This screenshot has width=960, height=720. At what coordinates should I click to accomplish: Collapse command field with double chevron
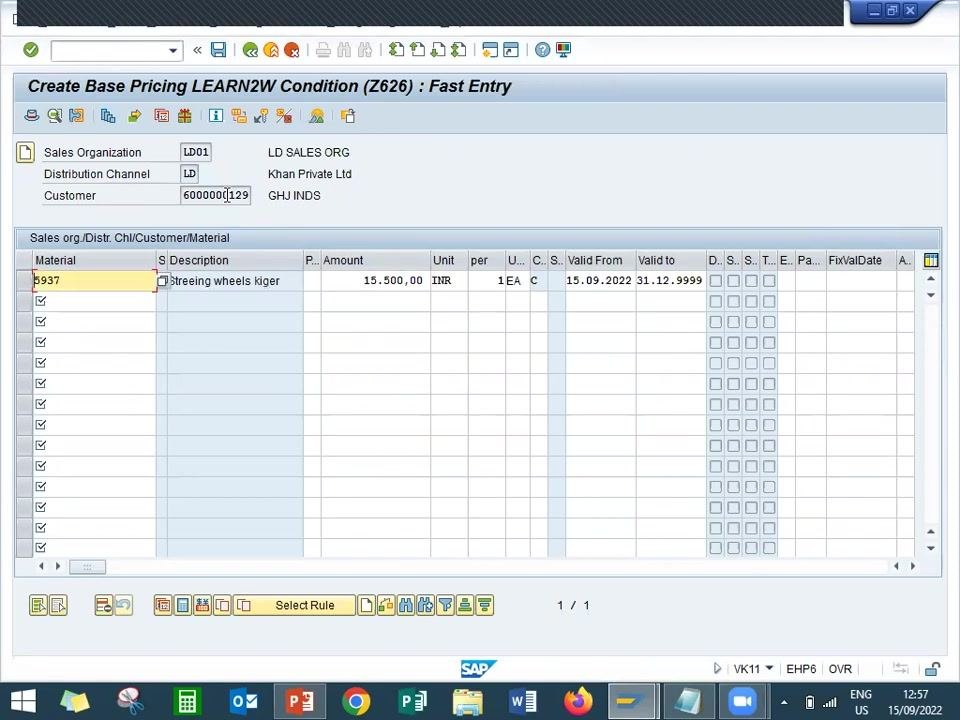click(x=197, y=50)
